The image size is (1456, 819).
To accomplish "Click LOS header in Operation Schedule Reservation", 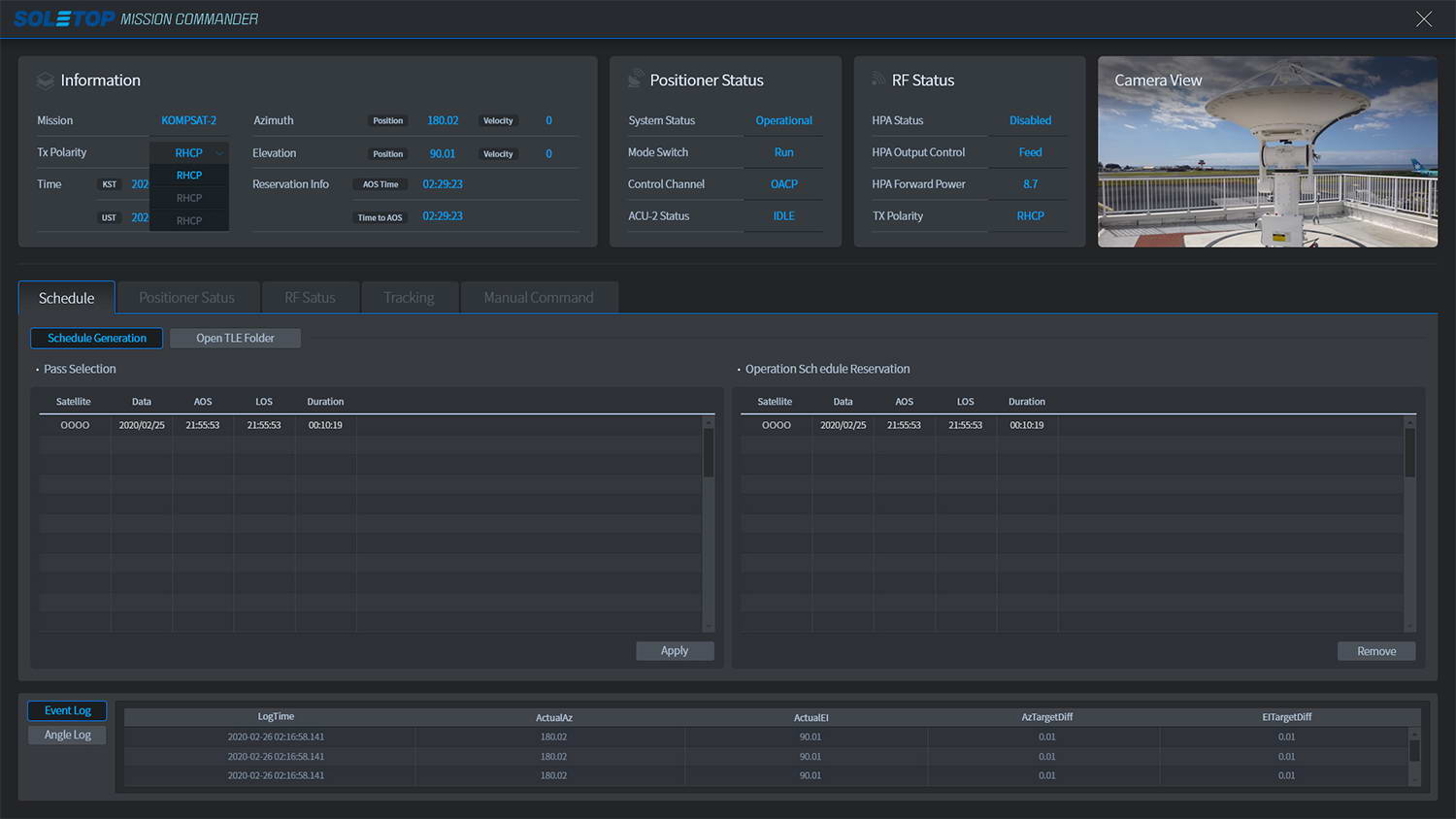I will 966,402.
